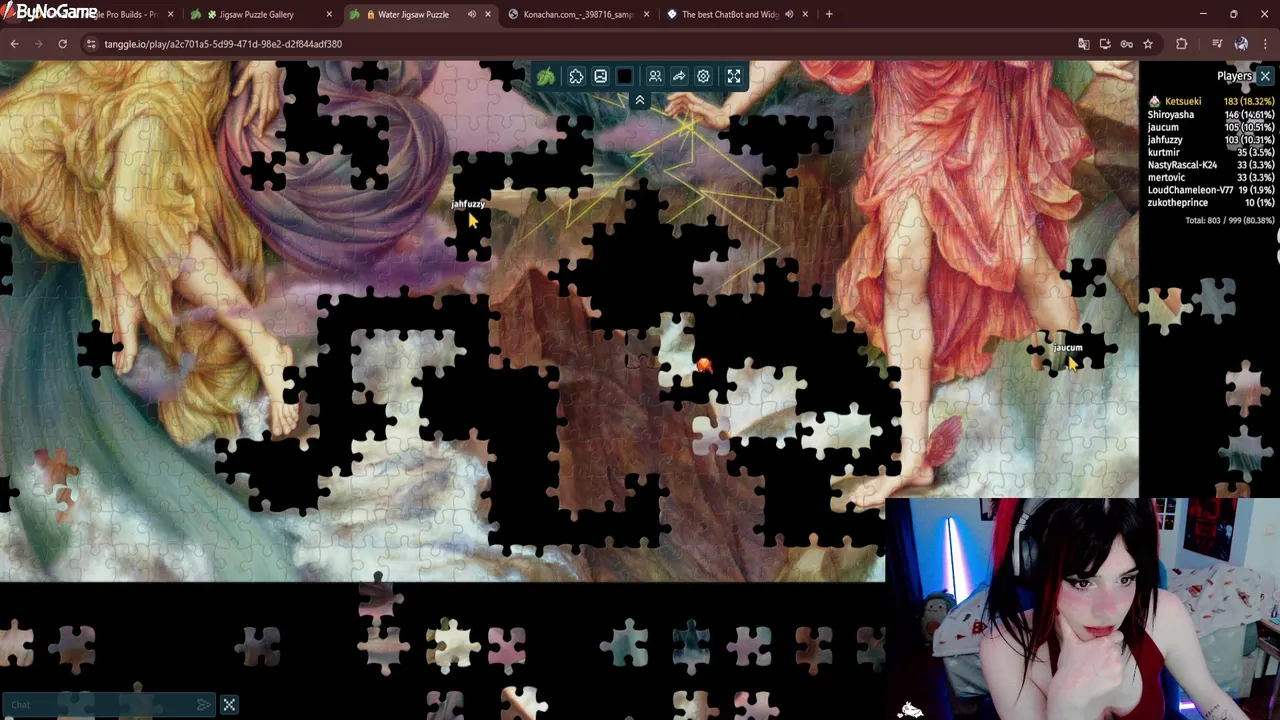This screenshot has height=720, width=1280.
Task: Bookmark this page star icon
Action: click(x=1148, y=44)
